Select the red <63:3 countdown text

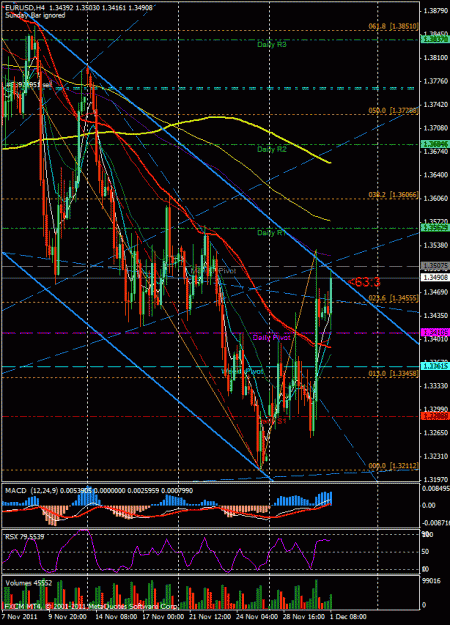click(365, 283)
